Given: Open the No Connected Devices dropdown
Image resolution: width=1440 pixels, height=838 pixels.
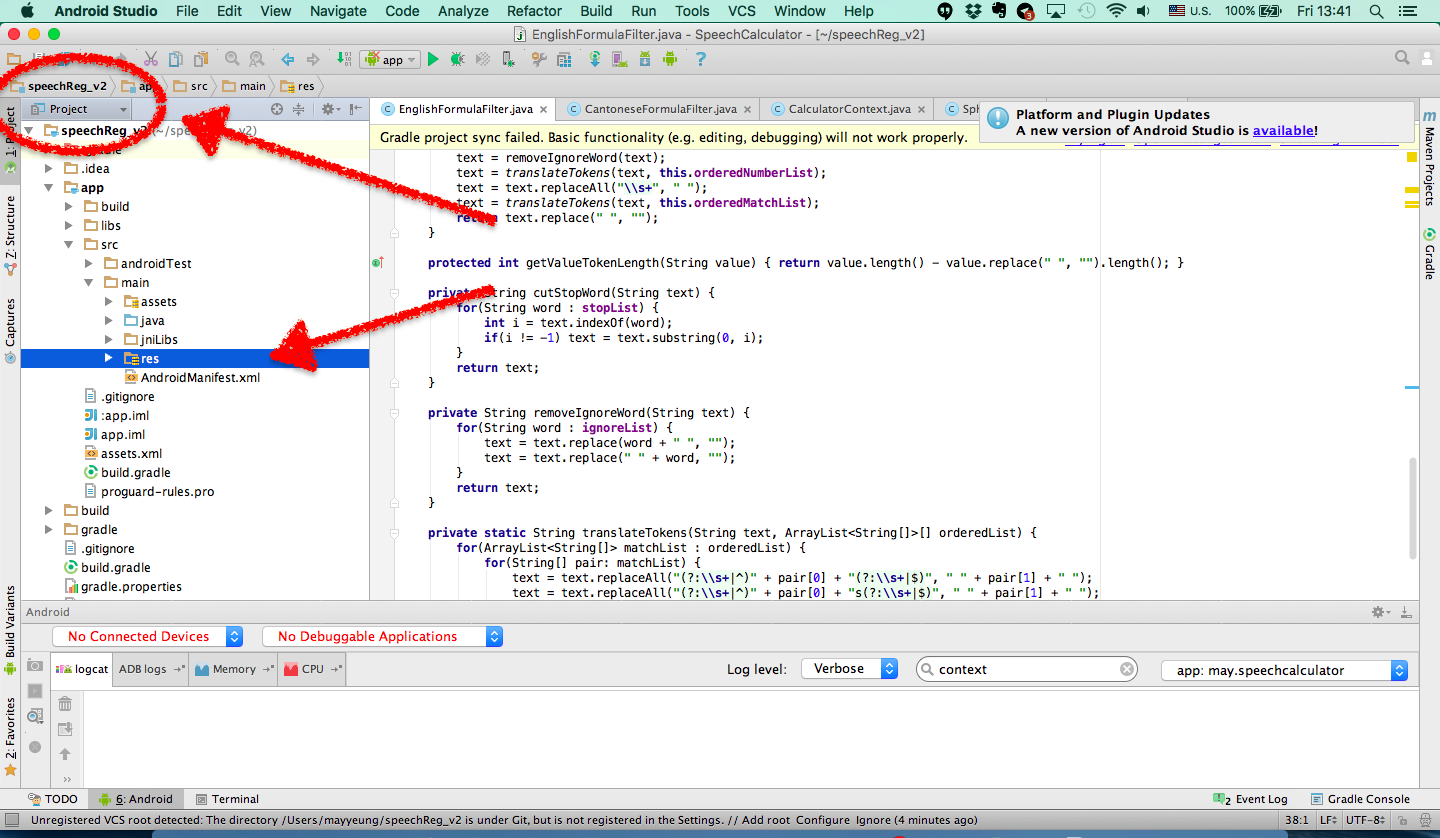Looking at the screenshot, I should click(x=148, y=636).
